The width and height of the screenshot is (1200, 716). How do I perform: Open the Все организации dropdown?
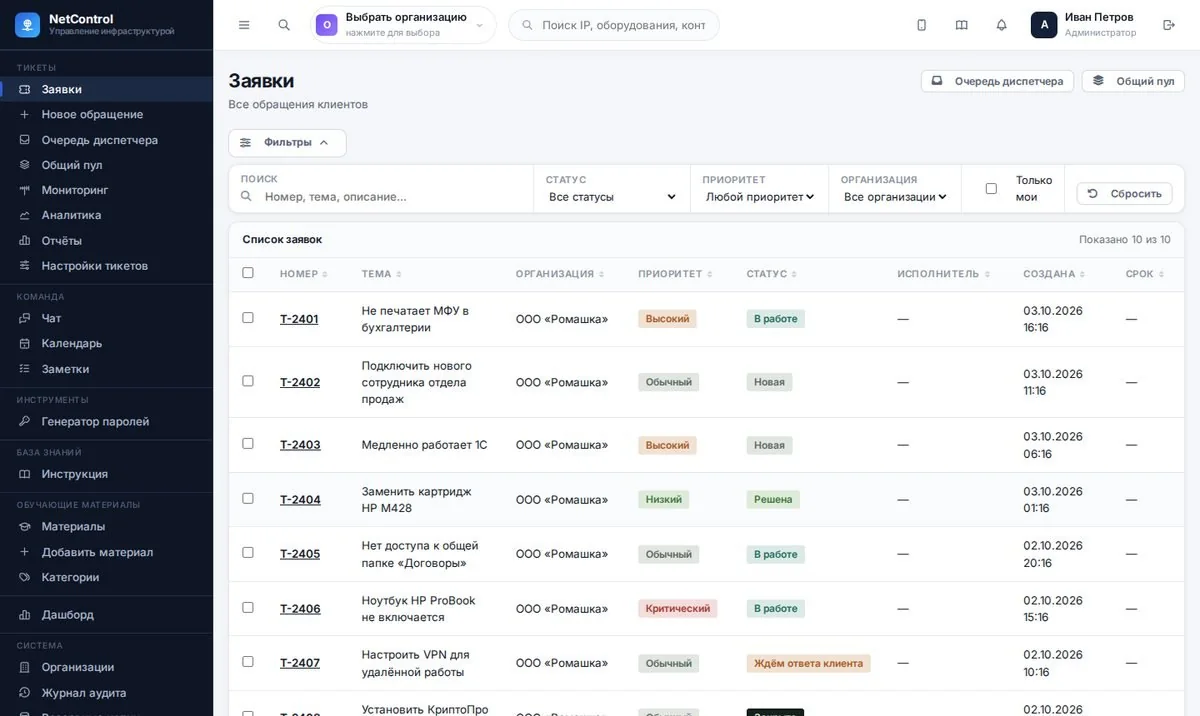pos(895,197)
